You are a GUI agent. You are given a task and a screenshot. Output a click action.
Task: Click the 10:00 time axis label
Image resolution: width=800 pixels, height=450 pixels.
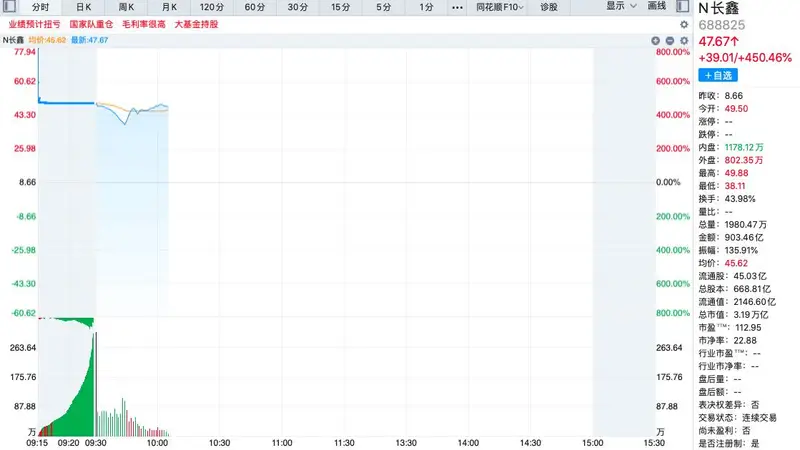157,443
